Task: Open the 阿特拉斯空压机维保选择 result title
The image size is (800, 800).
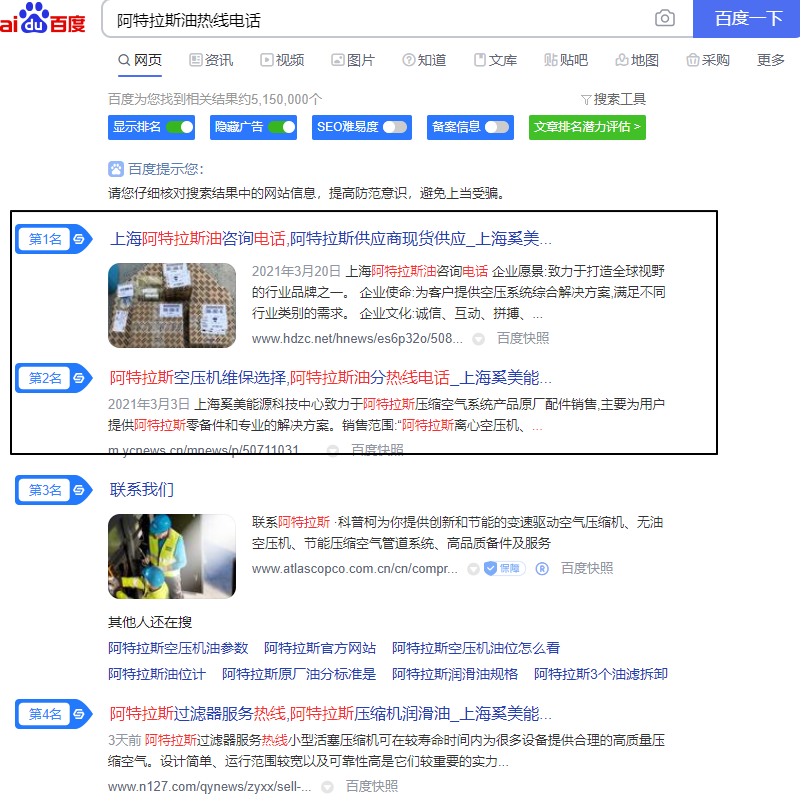Action: 331,378
